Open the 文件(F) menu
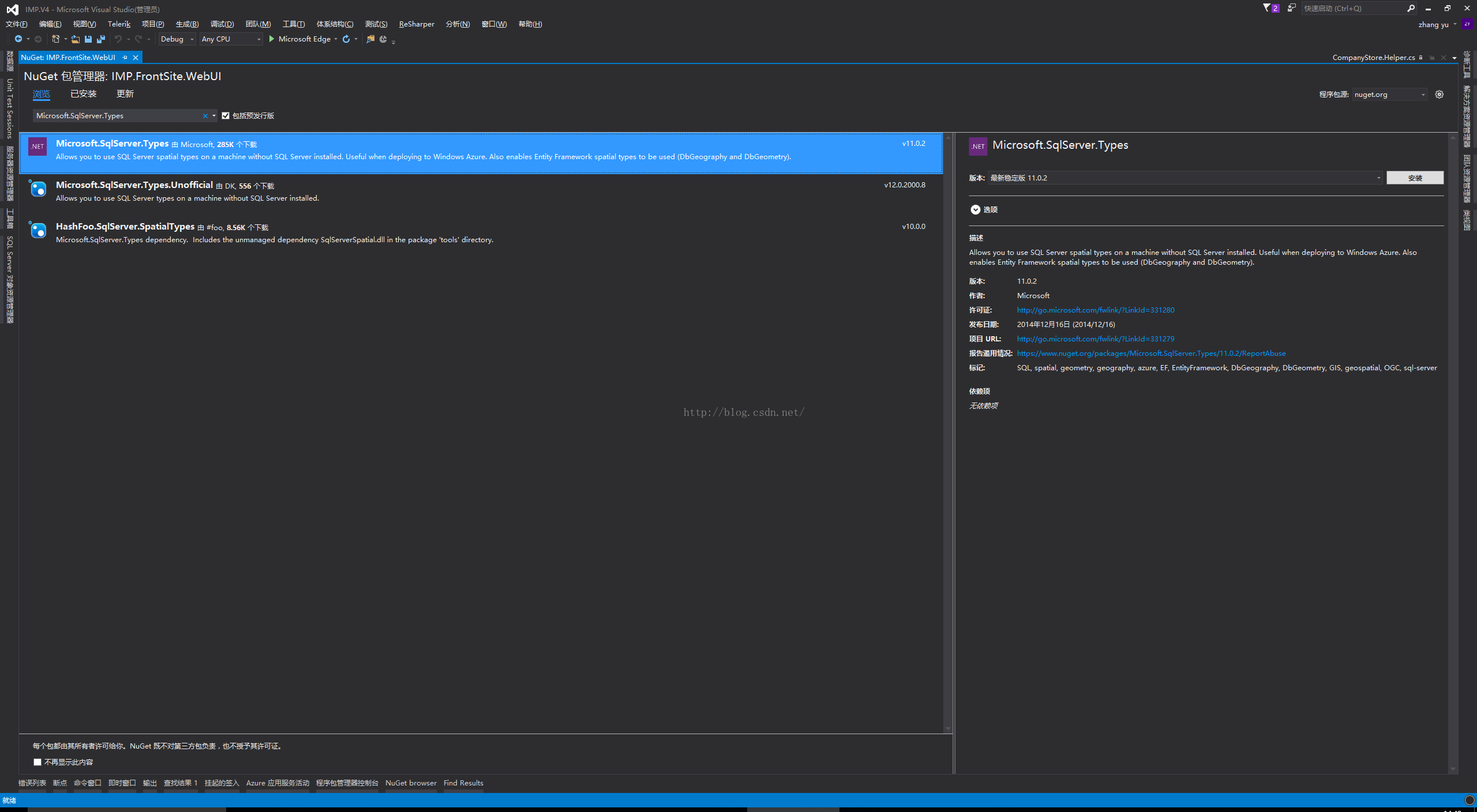Image resolution: width=1477 pixels, height=812 pixels. 17,24
